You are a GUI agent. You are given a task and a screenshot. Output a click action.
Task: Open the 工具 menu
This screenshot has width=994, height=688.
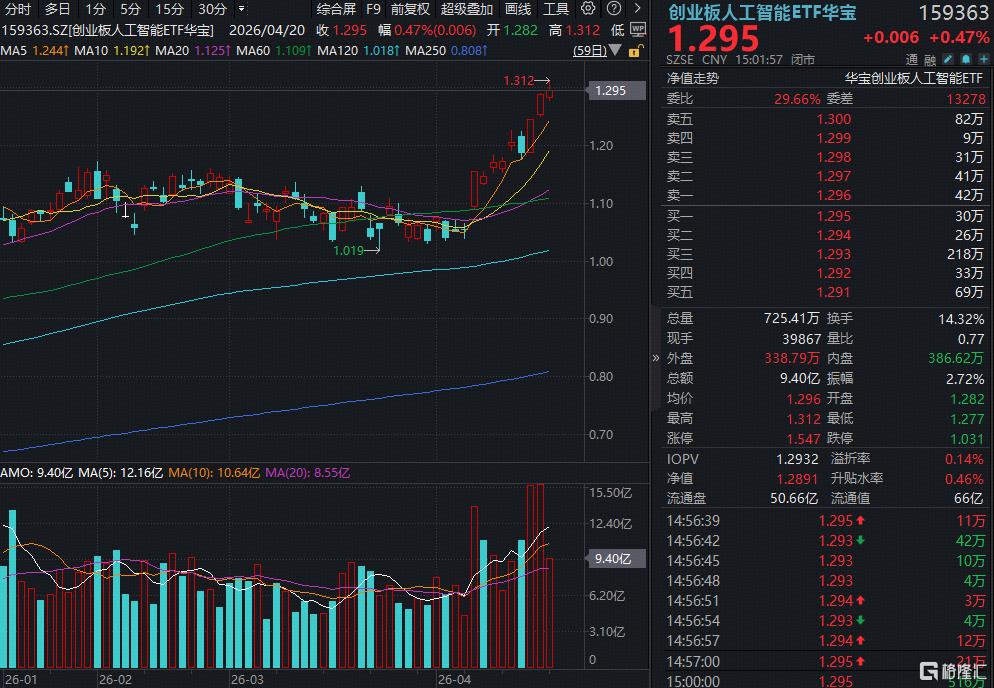coord(556,9)
